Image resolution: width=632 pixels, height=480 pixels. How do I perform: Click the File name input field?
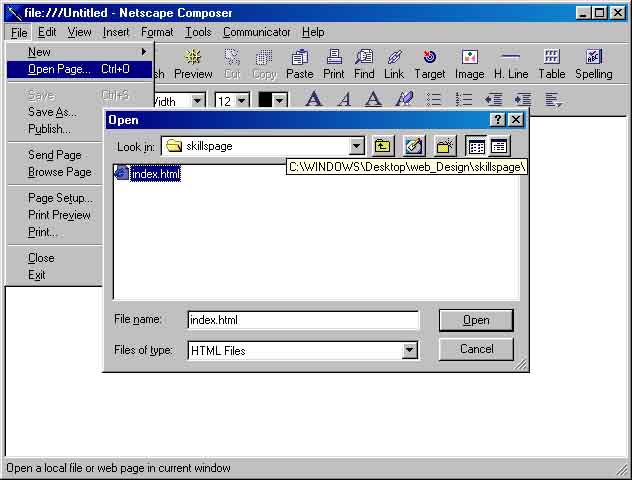coord(303,320)
